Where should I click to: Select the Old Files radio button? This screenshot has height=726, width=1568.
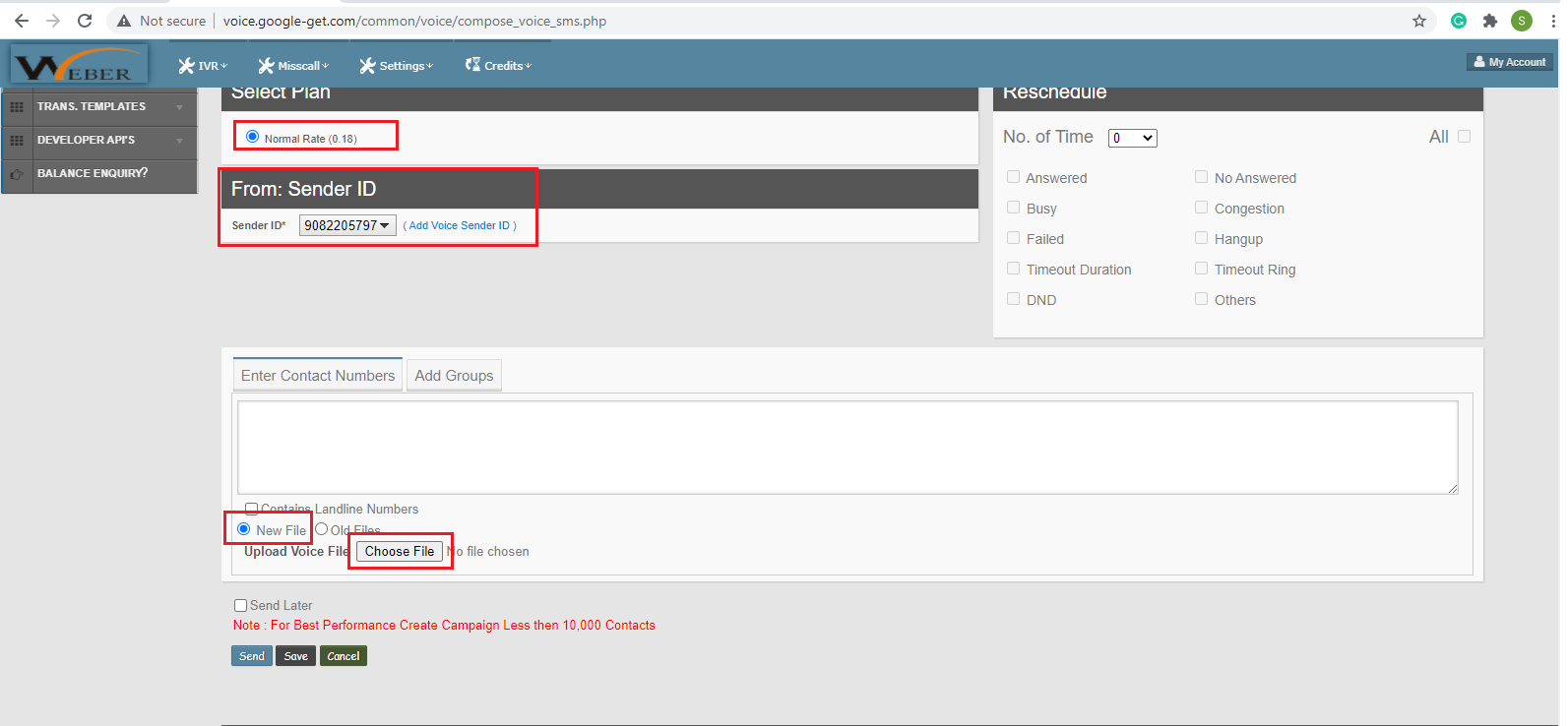tap(321, 529)
